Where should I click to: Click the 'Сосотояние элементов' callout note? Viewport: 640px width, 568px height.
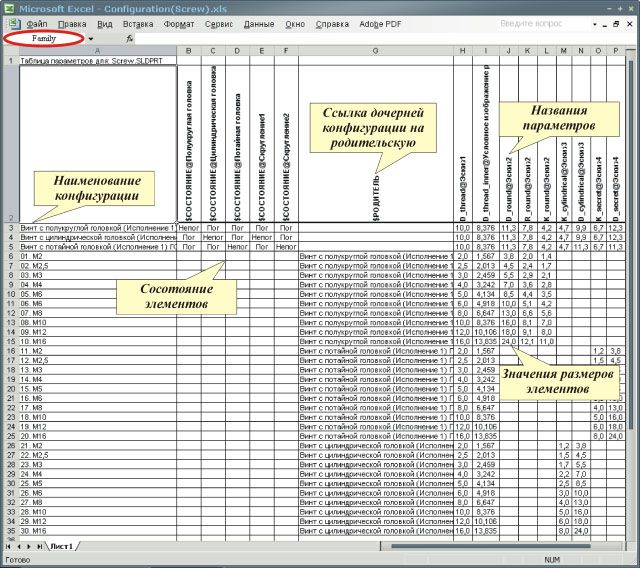(x=176, y=296)
